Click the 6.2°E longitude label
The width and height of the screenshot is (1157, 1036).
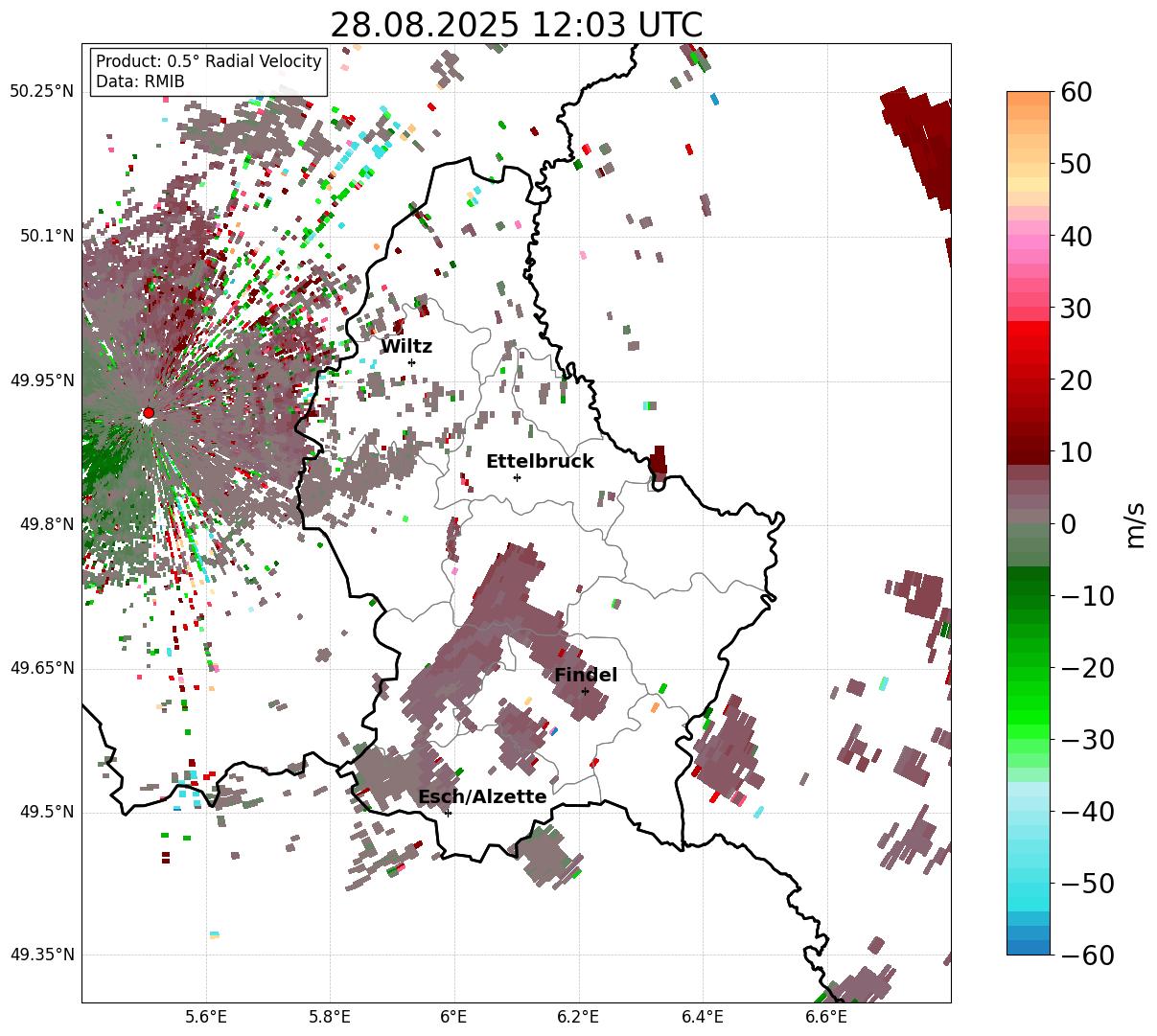click(x=579, y=1017)
